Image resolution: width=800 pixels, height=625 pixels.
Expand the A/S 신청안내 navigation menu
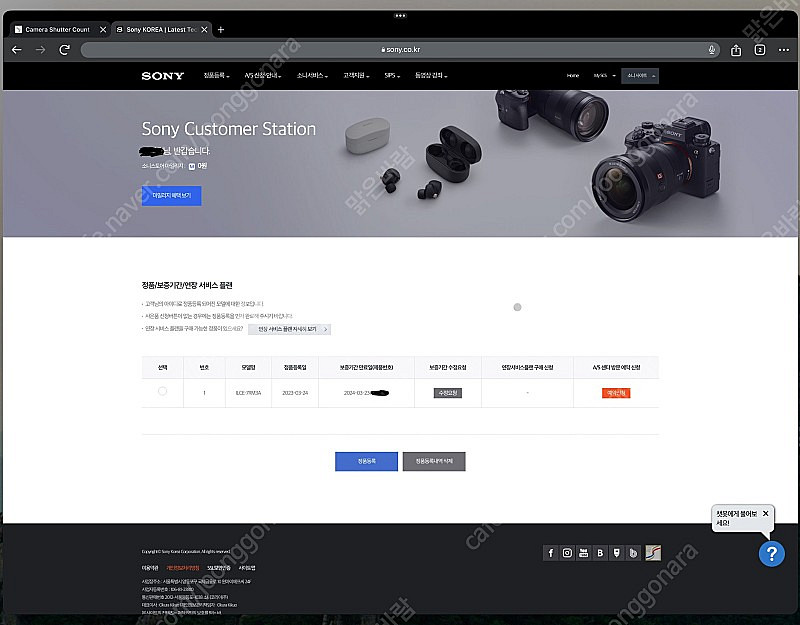click(263, 76)
